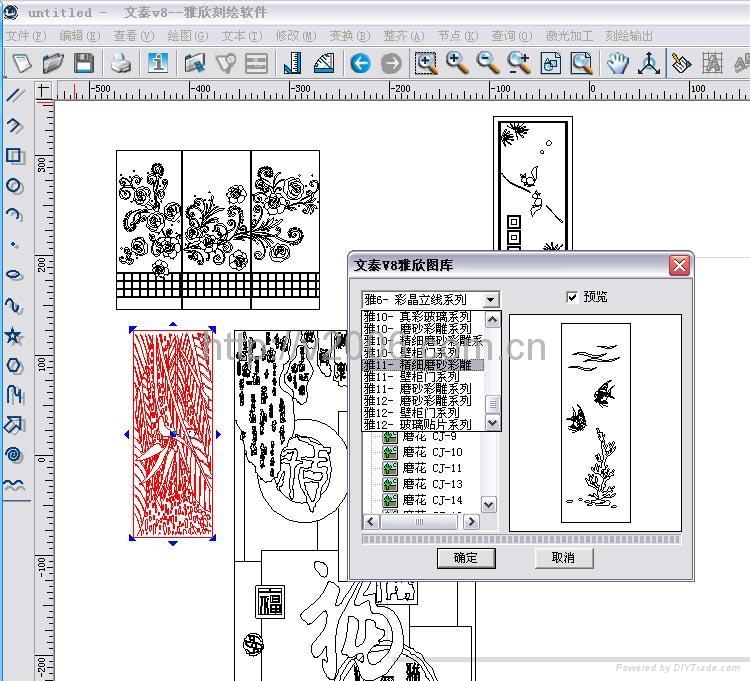Select the spiral drawing tool
Image resolution: width=750 pixels, height=681 pixels.
14,454
